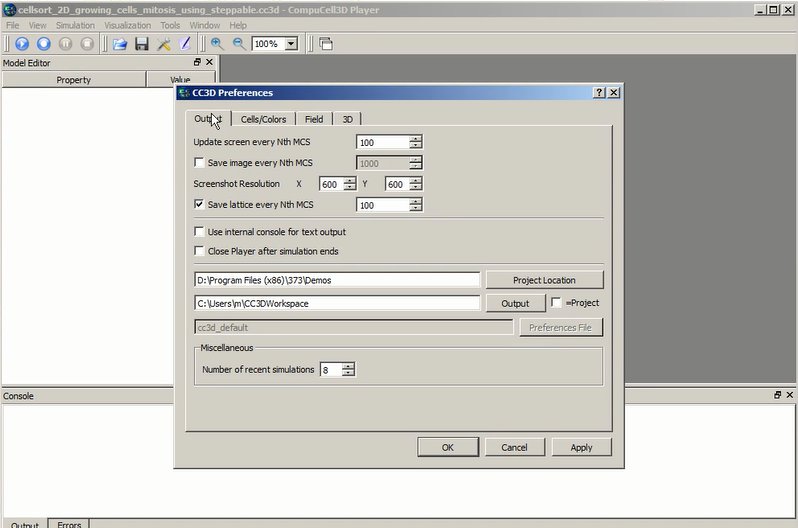Click the new graphics window icon

(326, 44)
